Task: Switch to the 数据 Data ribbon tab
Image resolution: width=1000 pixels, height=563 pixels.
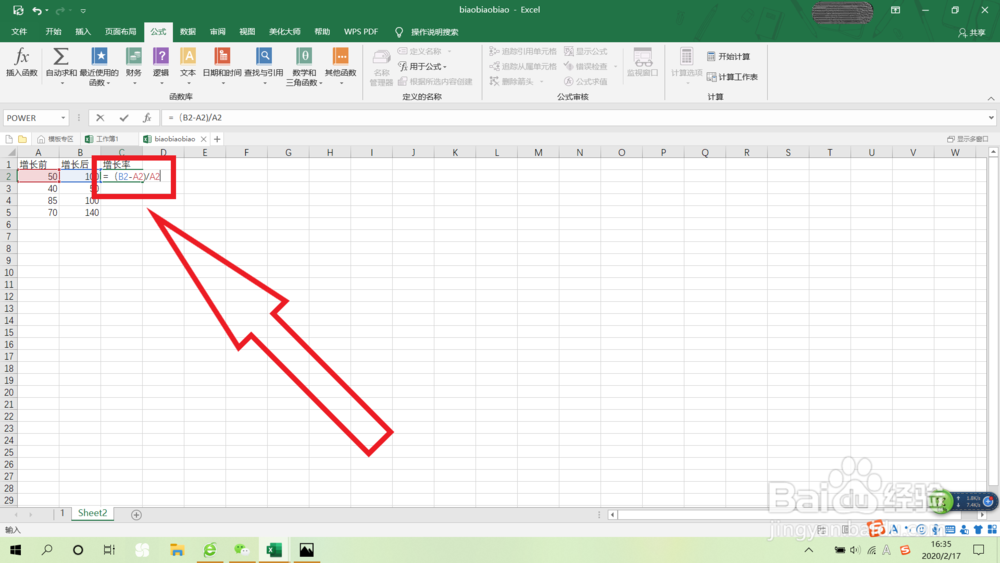Action: [188, 32]
